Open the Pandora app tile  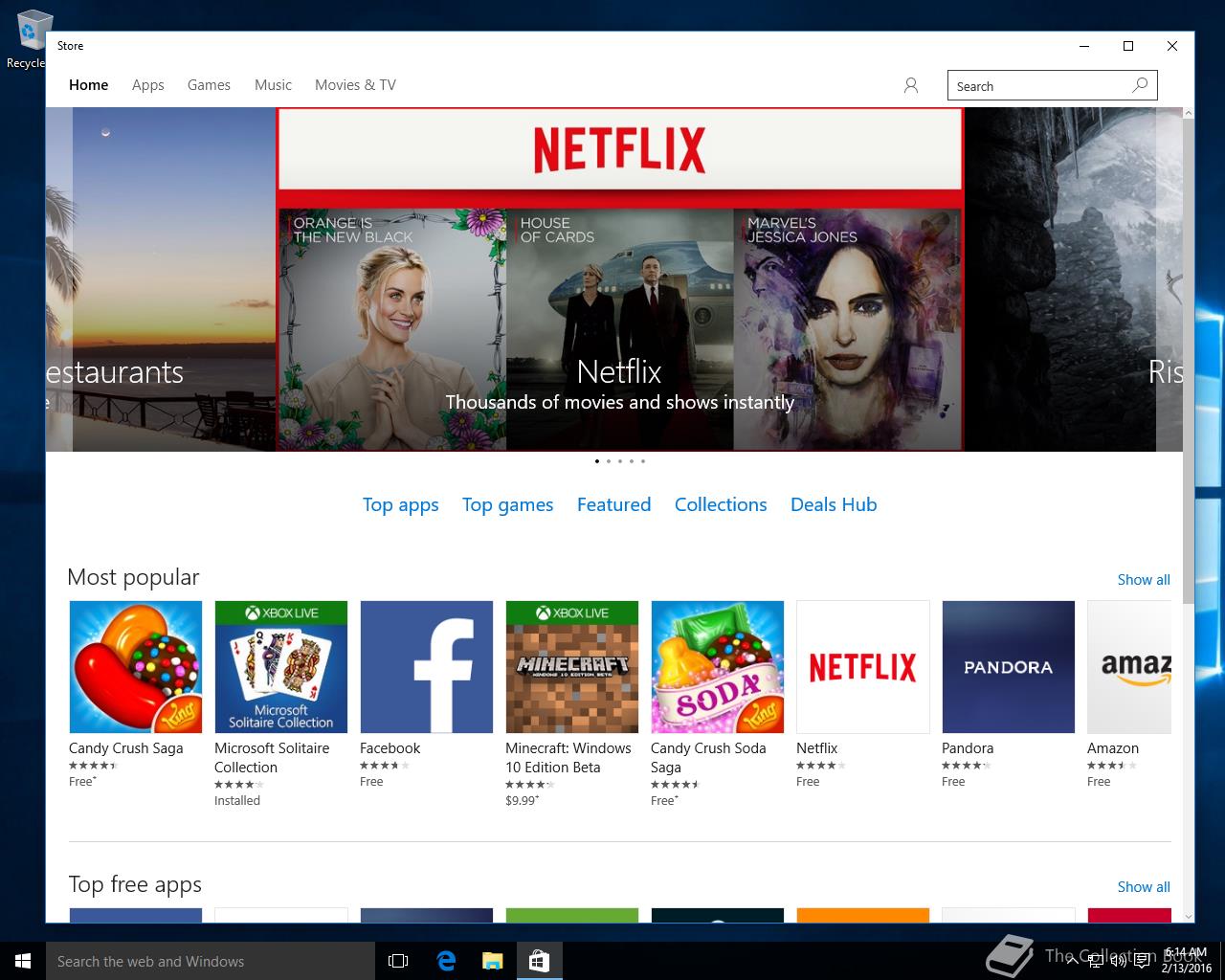[1008, 667]
